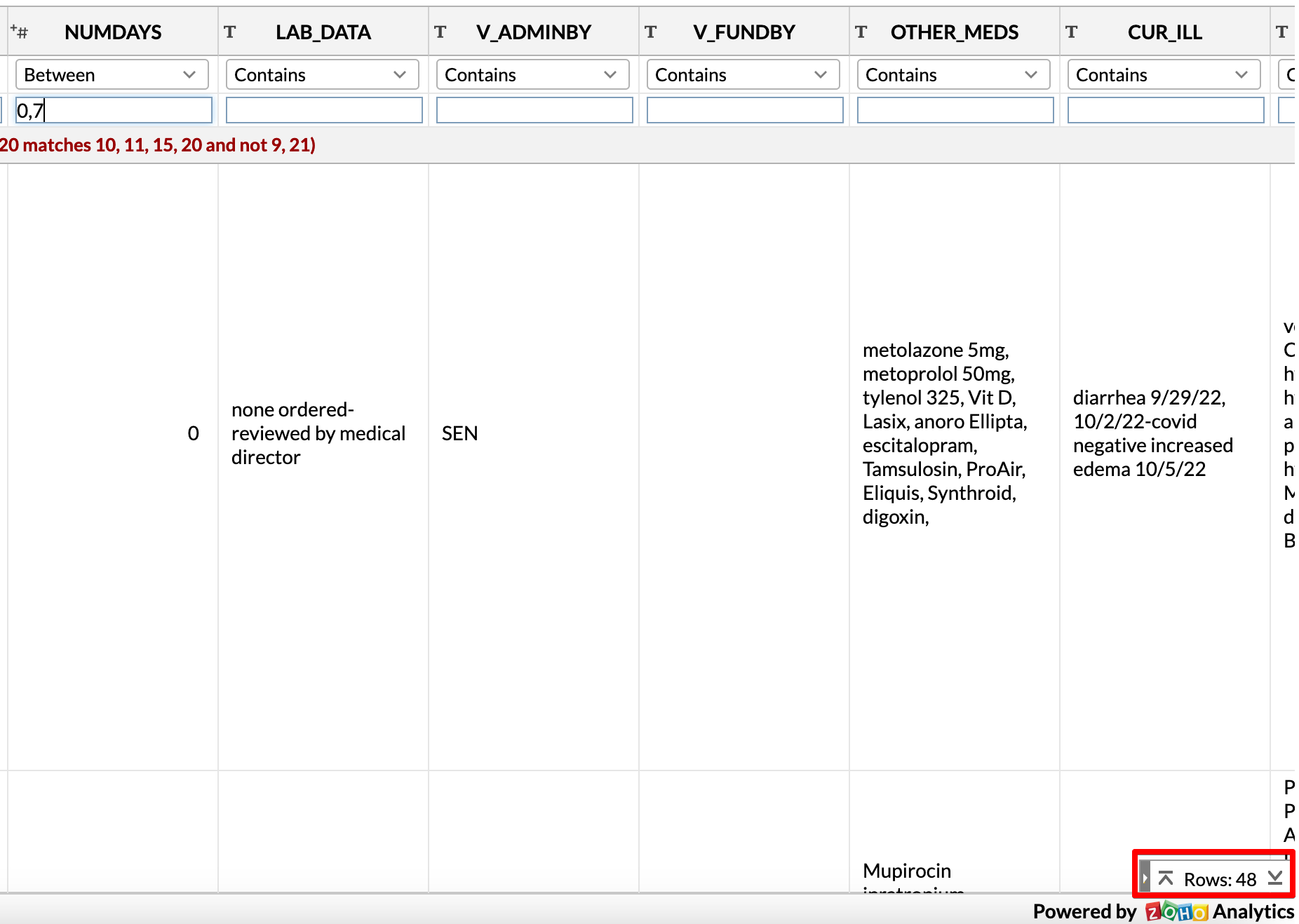Focus the CUR_ILL filter text box
Viewport: 1299px width, 924px height.
click(1166, 110)
